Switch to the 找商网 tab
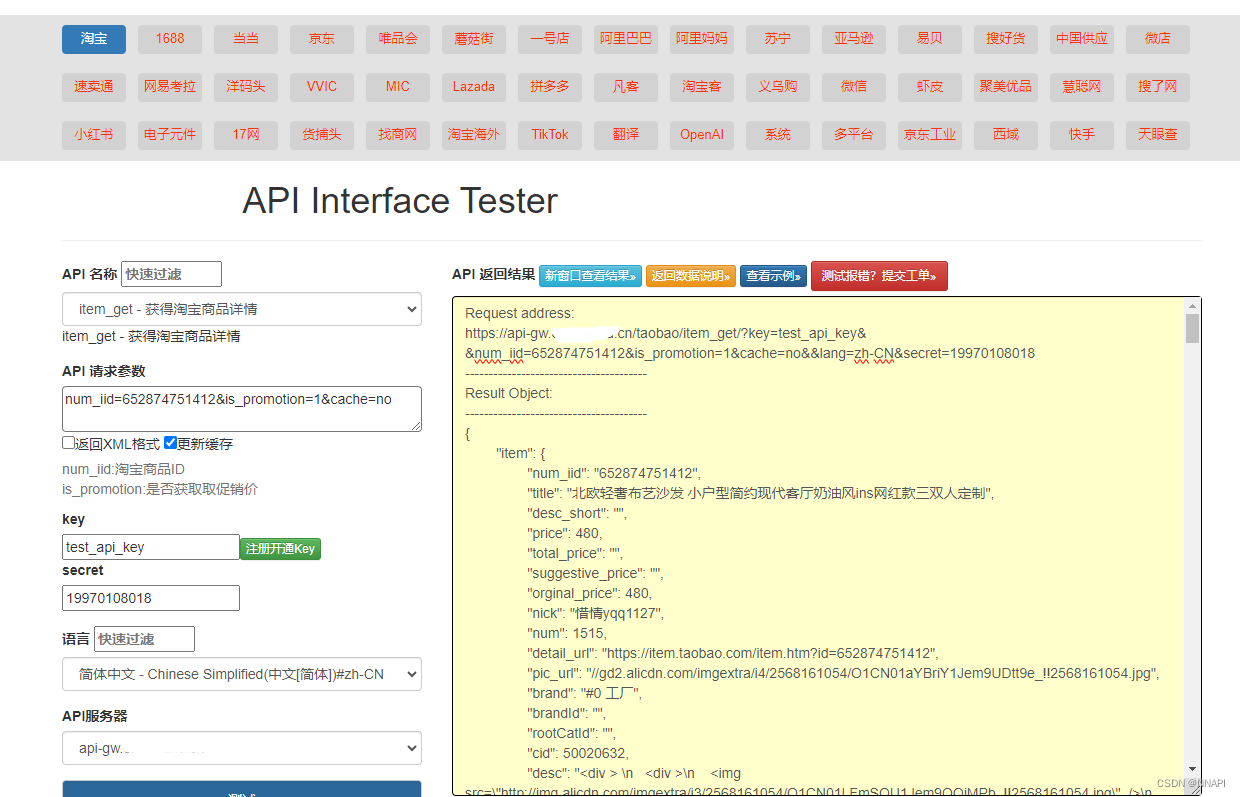 (x=398, y=135)
